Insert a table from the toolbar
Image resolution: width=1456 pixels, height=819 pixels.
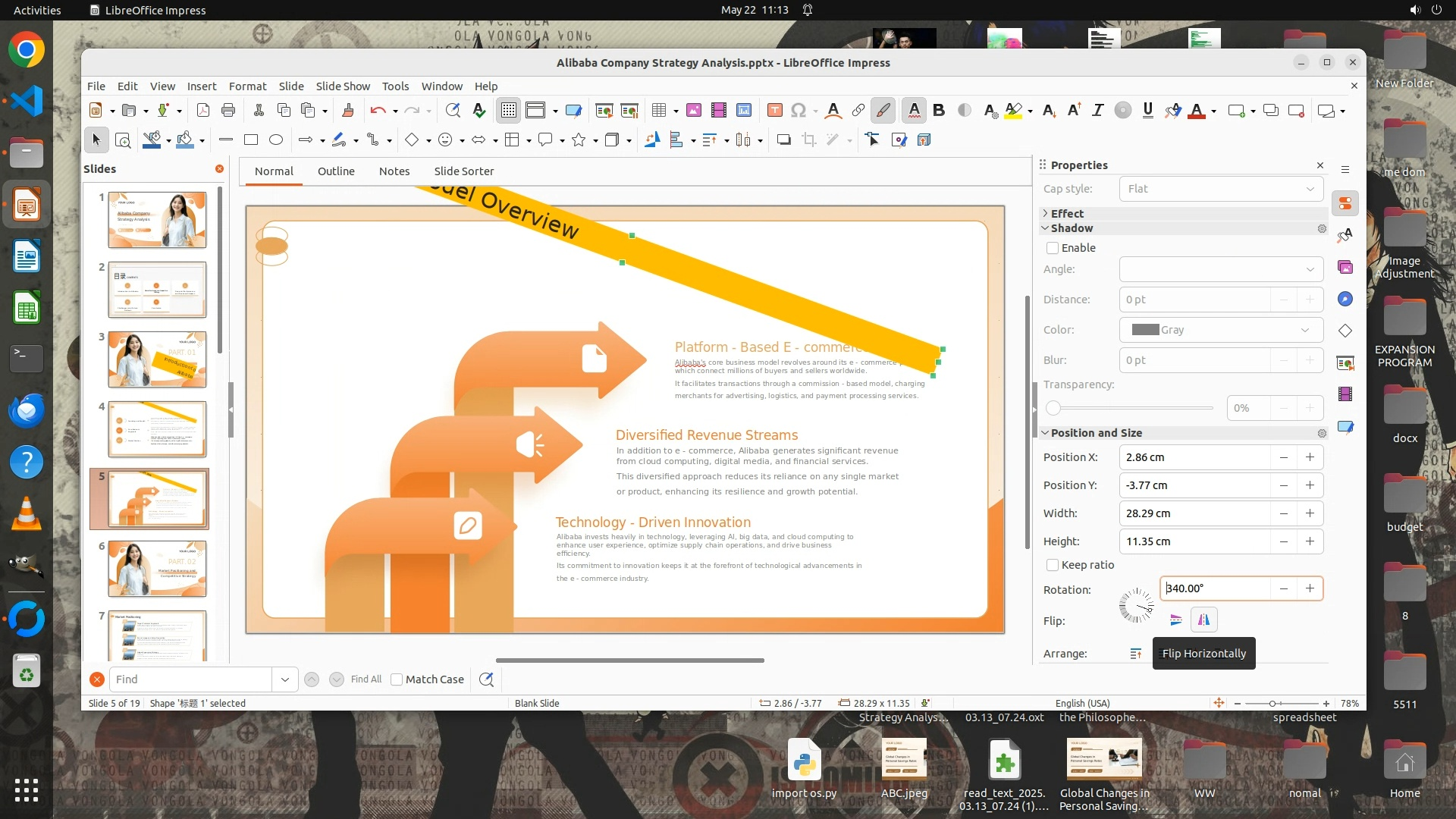point(658,111)
